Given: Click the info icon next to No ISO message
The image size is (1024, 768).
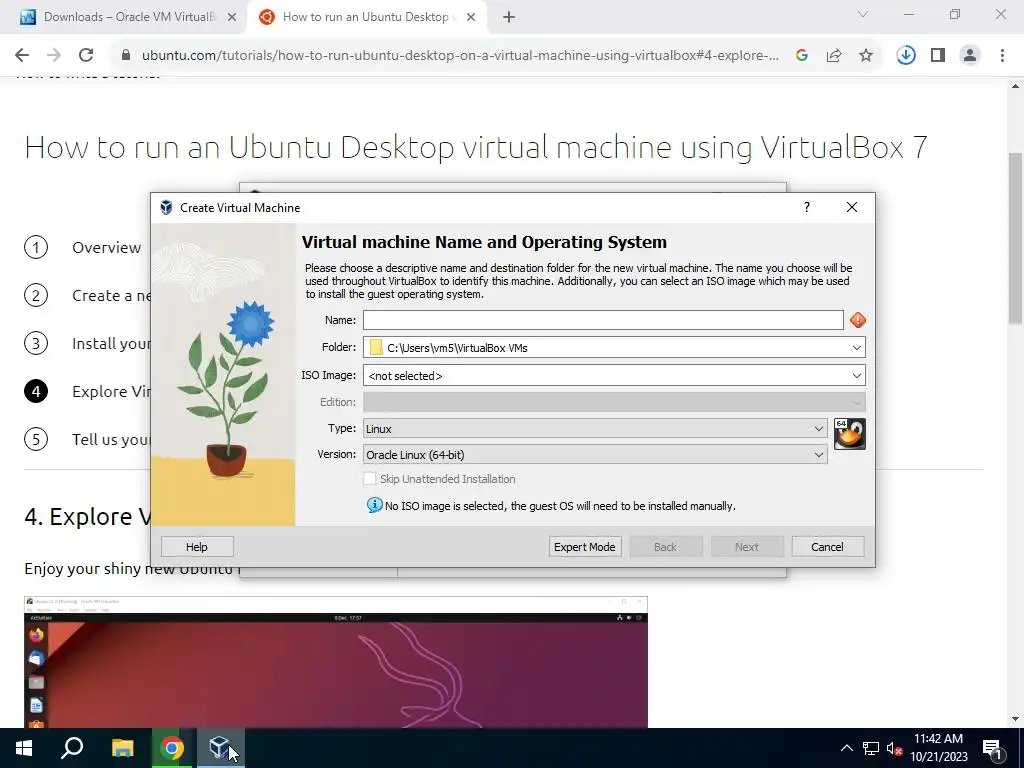Looking at the screenshot, I should coord(374,505).
